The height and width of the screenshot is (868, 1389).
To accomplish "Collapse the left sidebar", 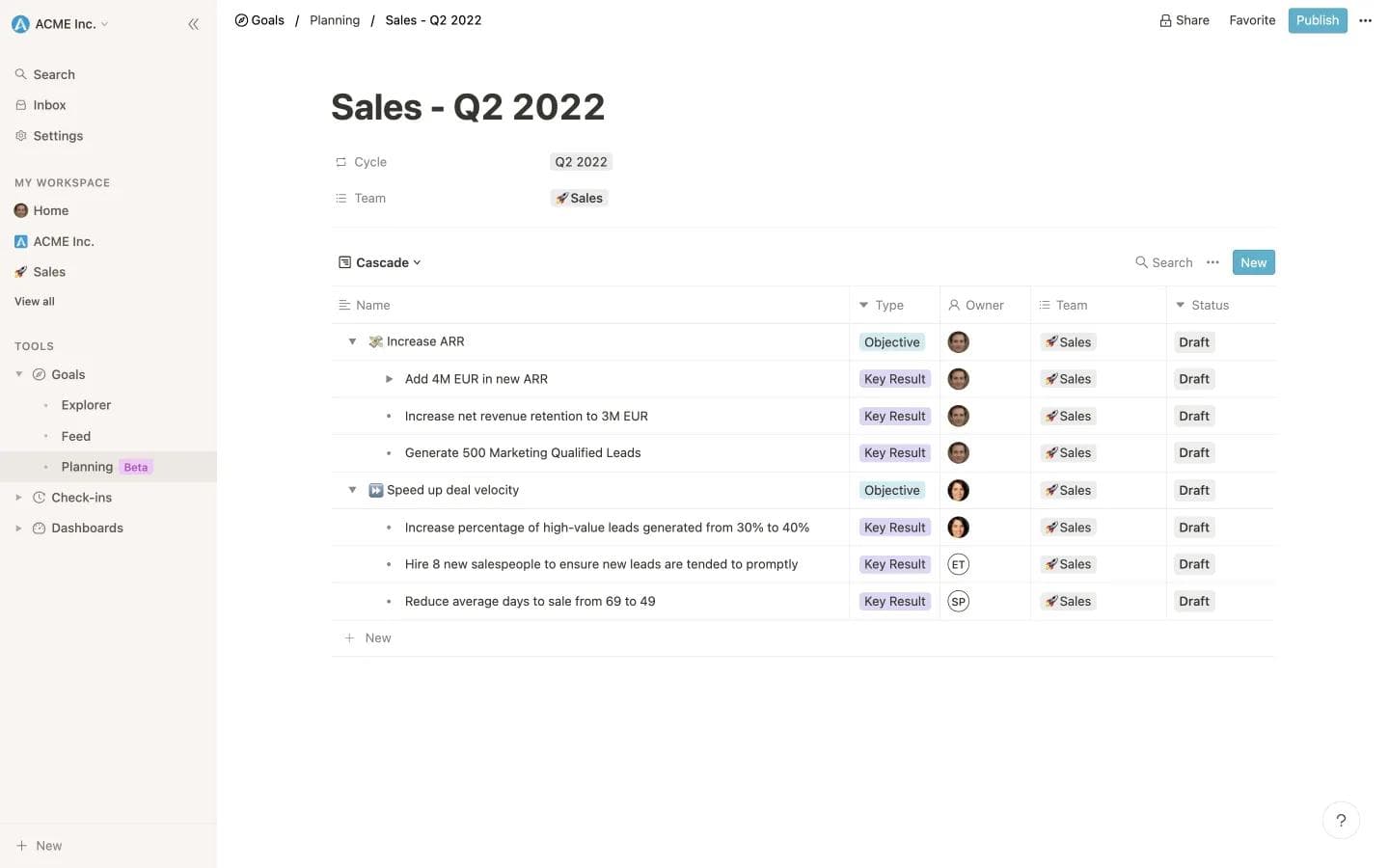I will click(193, 23).
